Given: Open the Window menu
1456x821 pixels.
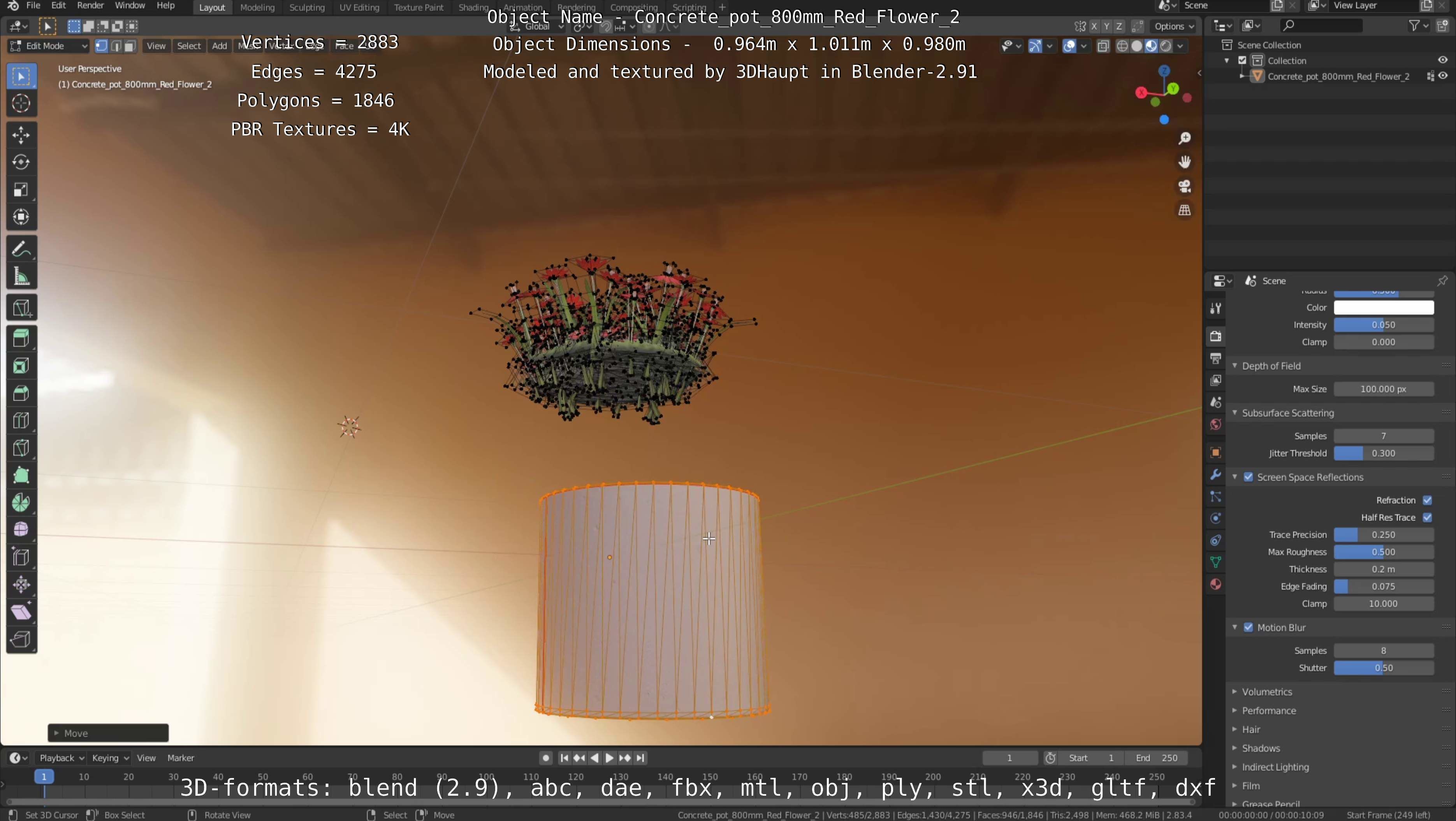Looking at the screenshot, I should [x=129, y=6].
